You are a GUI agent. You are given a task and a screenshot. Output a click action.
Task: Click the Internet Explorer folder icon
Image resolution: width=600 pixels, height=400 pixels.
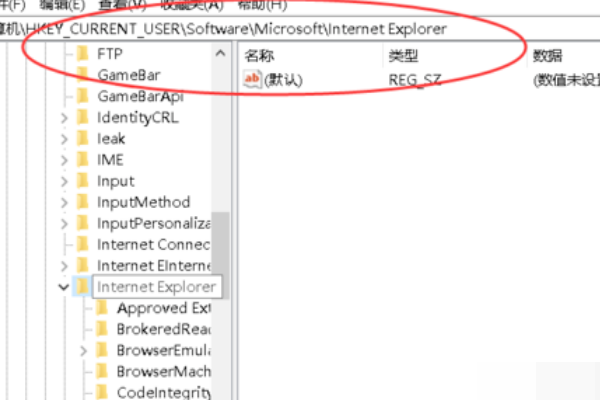click(83, 287)
